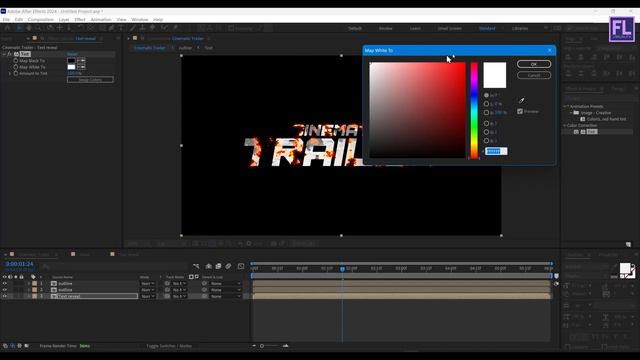Select the R red radio button
The width and height of the screenshot is (640, 360).
[486, 123]
